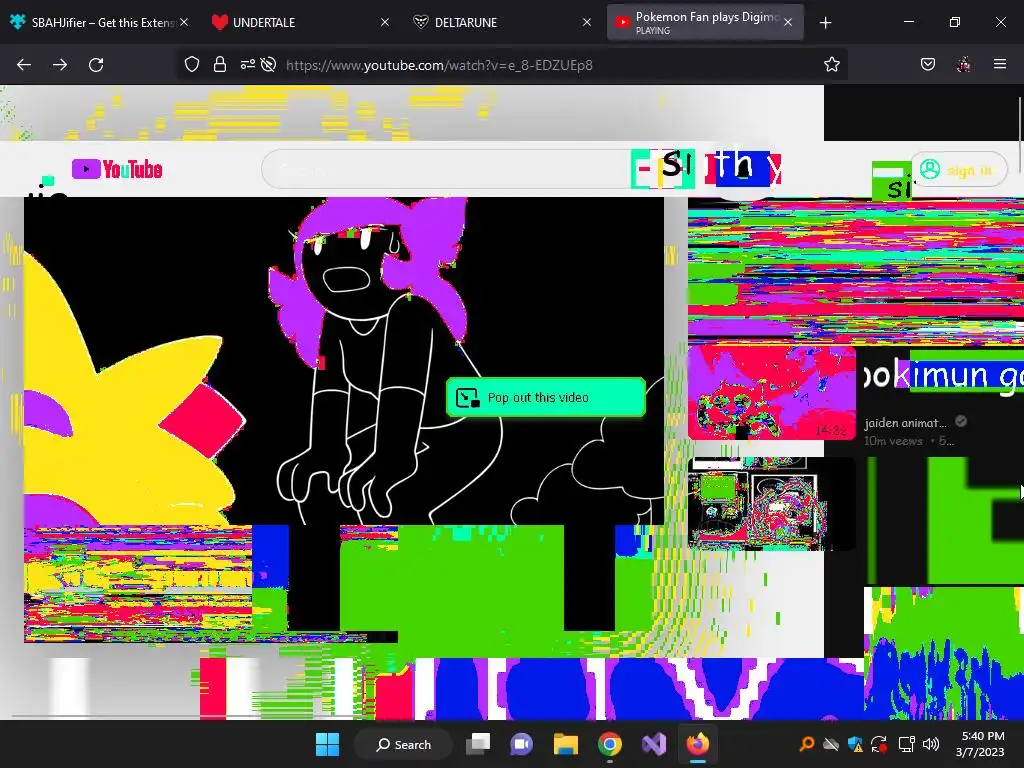Open Task View on the taskbar
Image resolution: width=1024 pixels, height=768 pixels.
point(478,744)
